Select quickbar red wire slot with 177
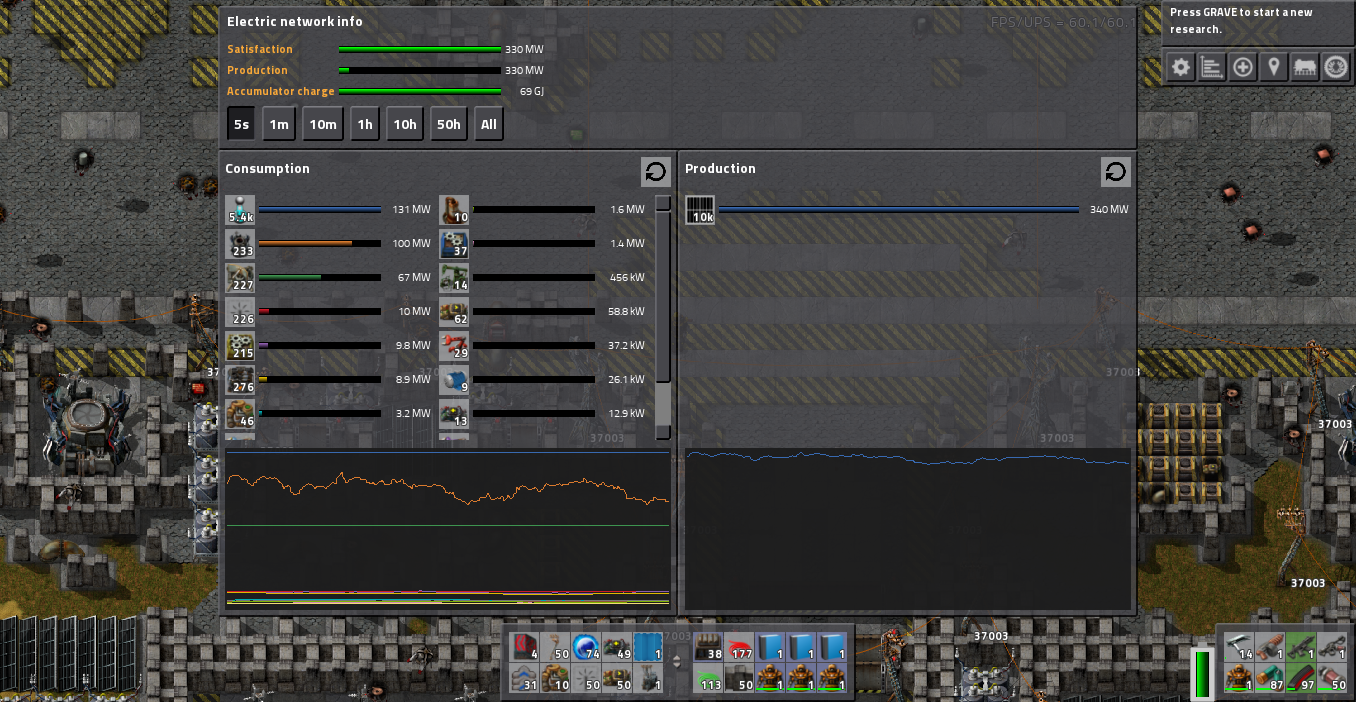 click(x=740, y=647)
